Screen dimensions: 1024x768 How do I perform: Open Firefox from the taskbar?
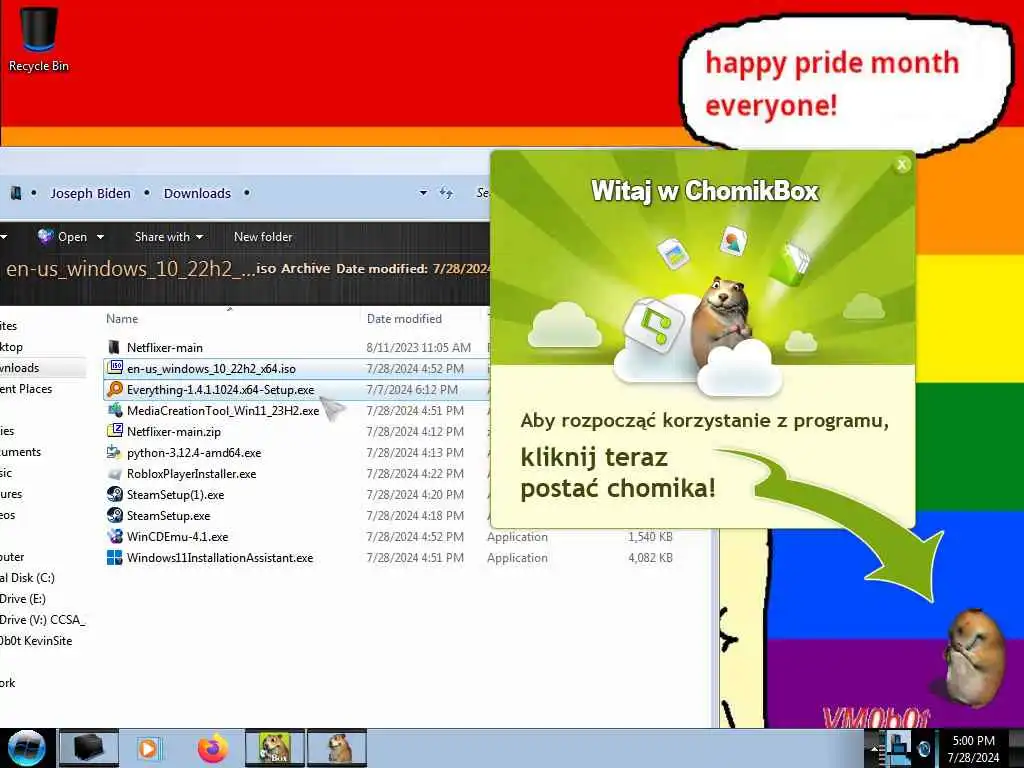click(213, 748)
